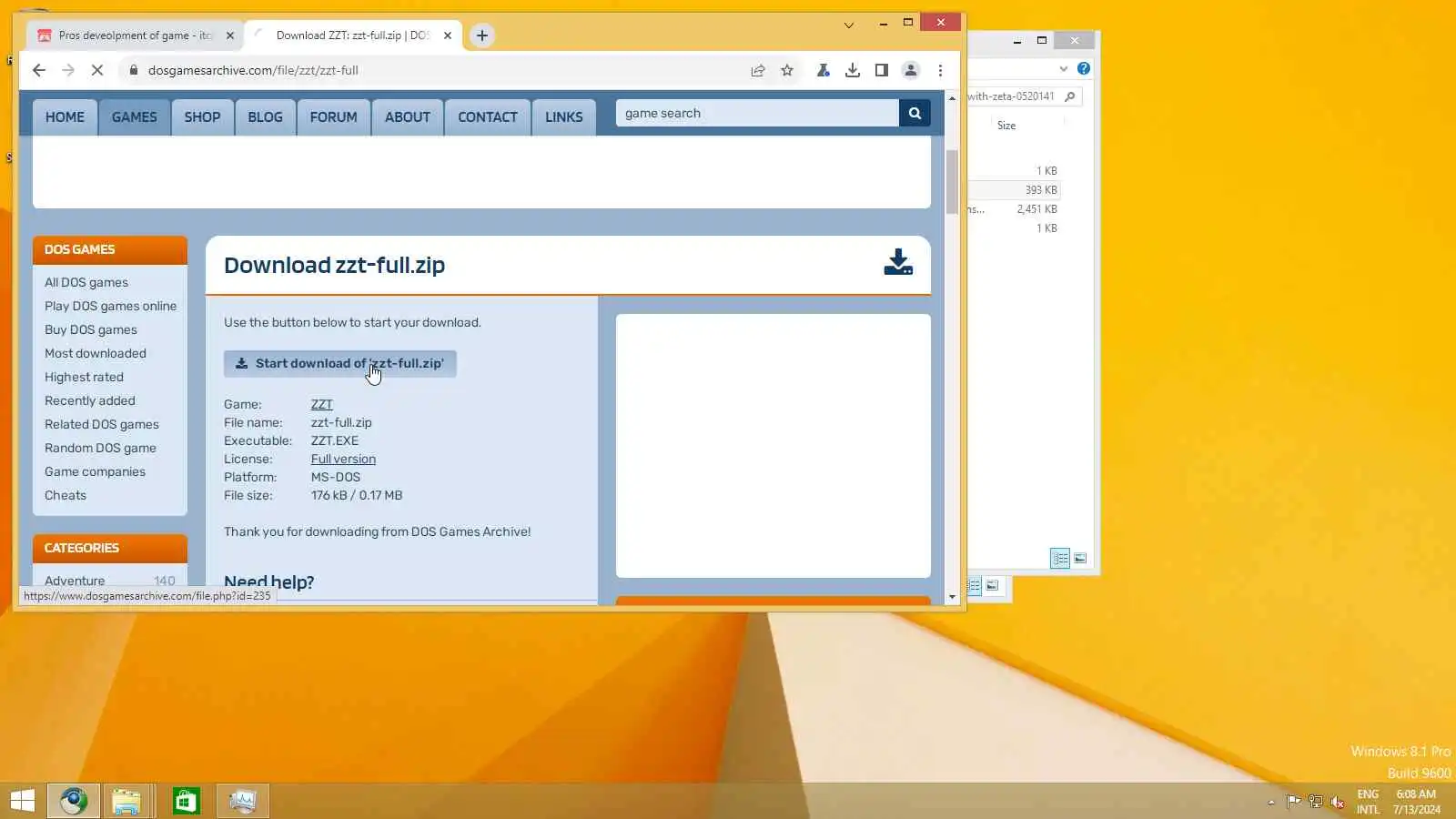Open the ABOUT page

click(408, 117)
